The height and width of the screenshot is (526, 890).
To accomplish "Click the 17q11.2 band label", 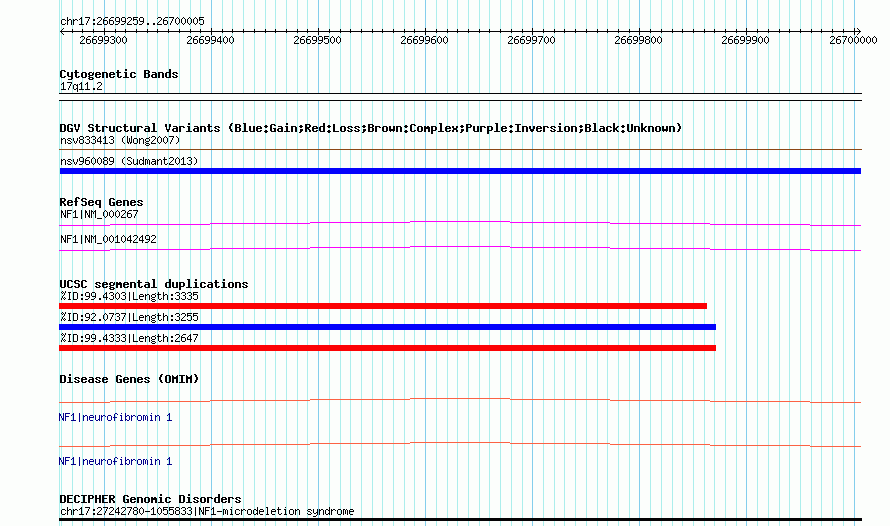I will [81, 86].
